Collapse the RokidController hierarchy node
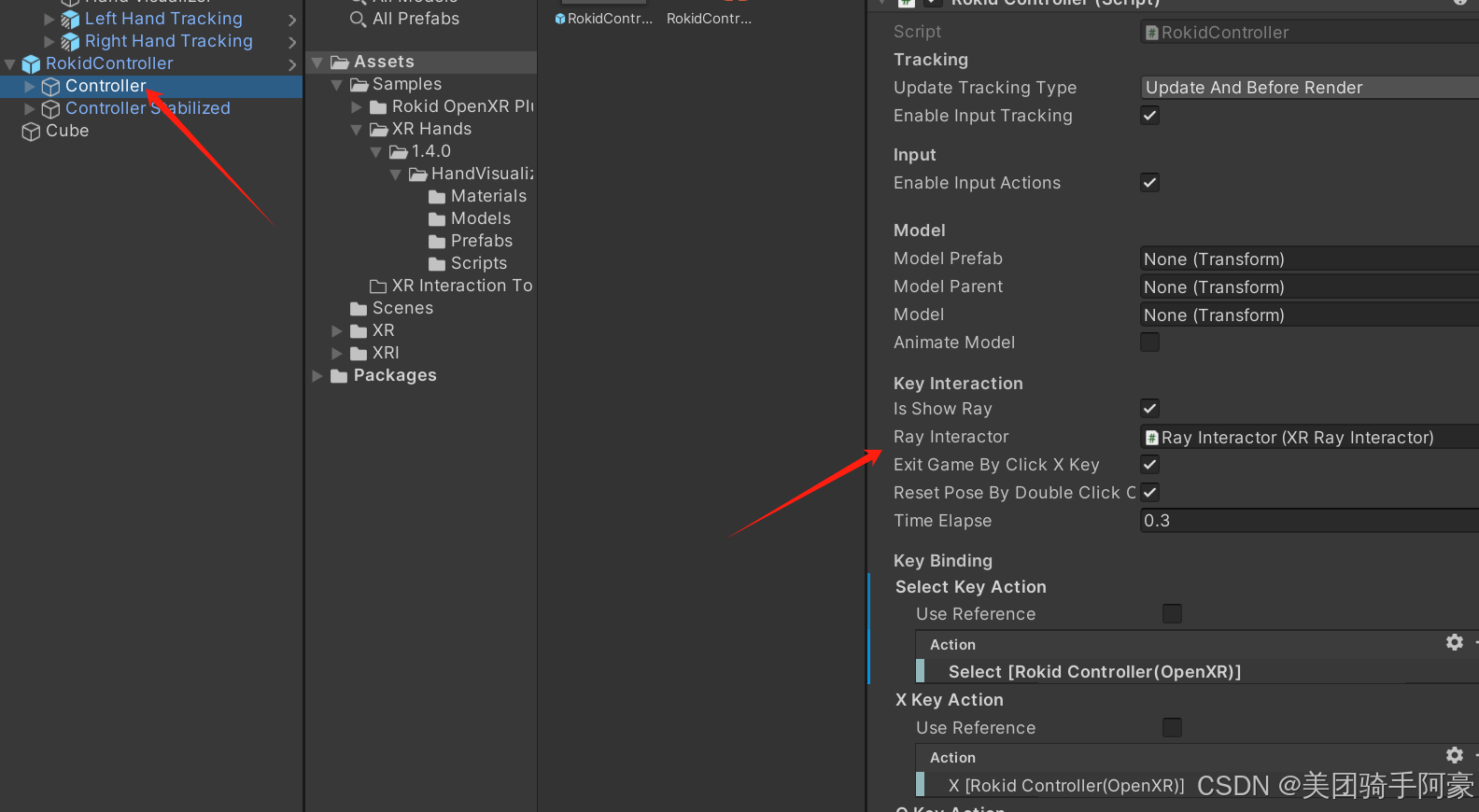The image size is (1479, 812). (x=10, y=64)
